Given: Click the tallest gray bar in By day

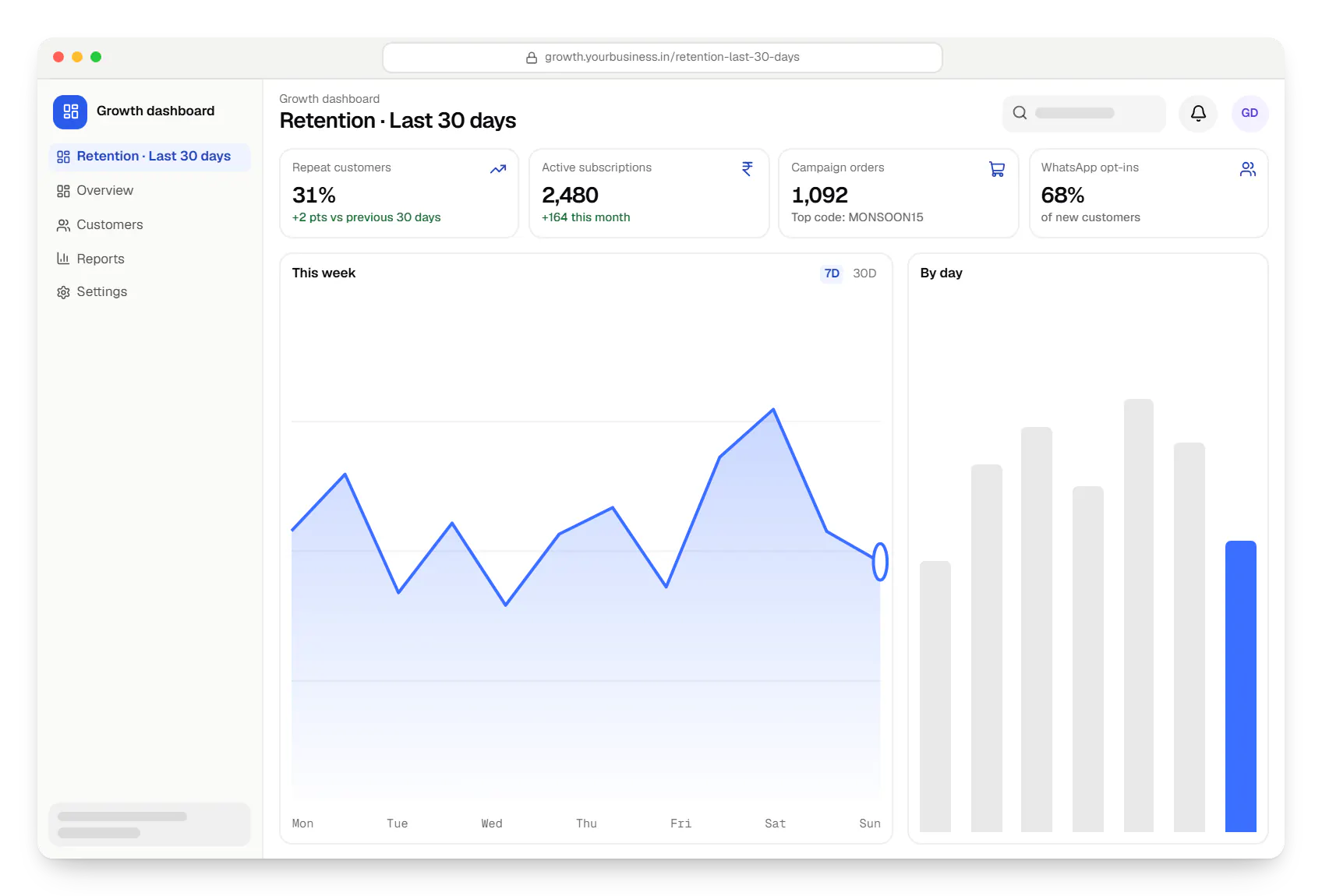Looking at the screenshot, I should pos(1139,616).
